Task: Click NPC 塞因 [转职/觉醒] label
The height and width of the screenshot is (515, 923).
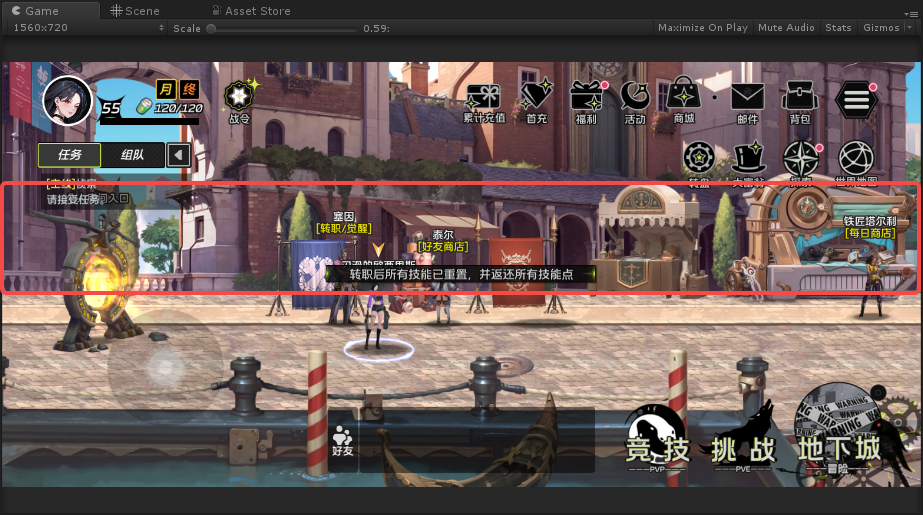Action: [344, 222]
